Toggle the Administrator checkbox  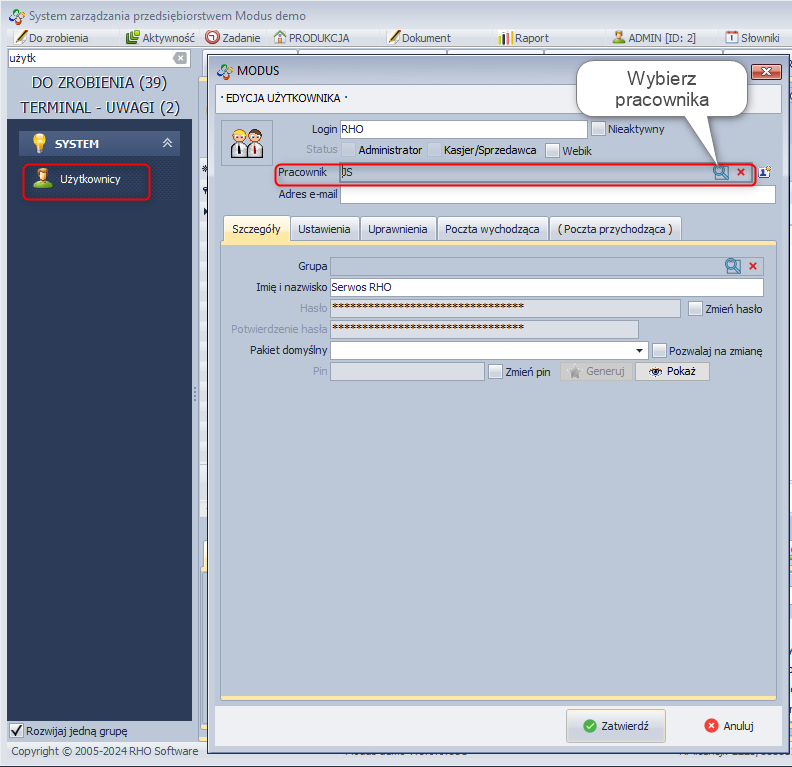click(x=349, y=150)
